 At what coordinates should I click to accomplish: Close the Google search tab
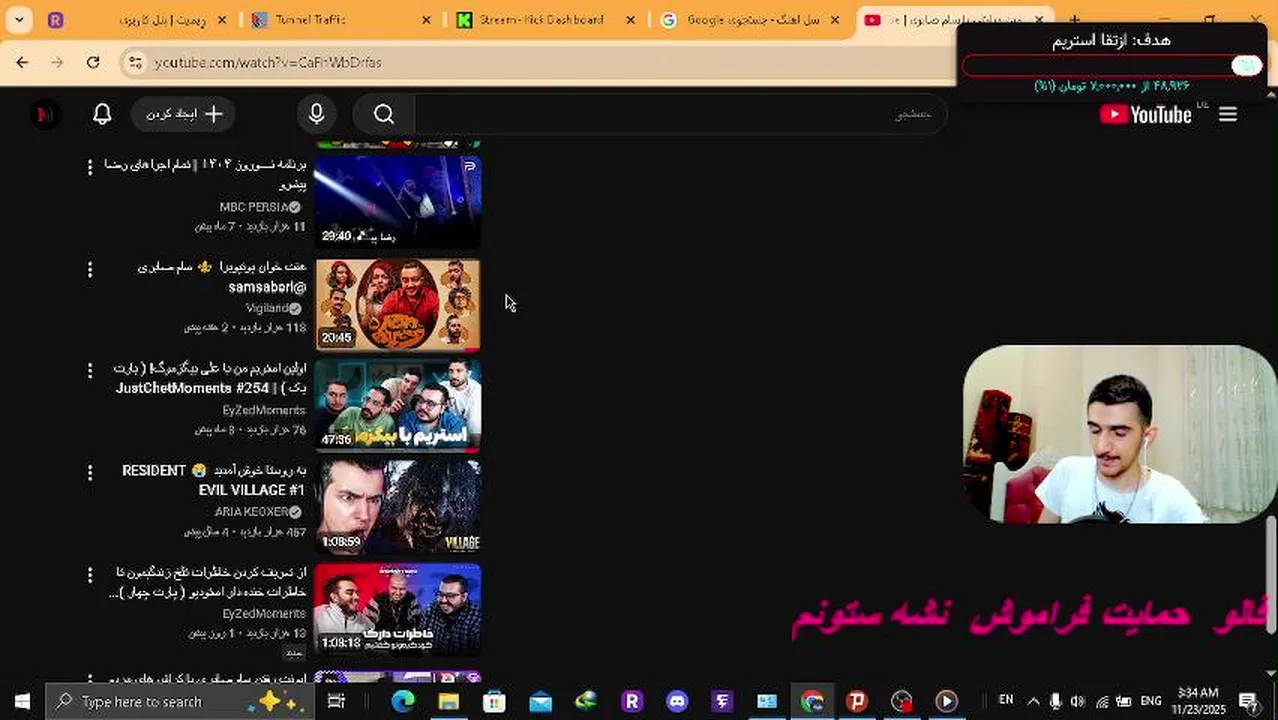[835, 20]
